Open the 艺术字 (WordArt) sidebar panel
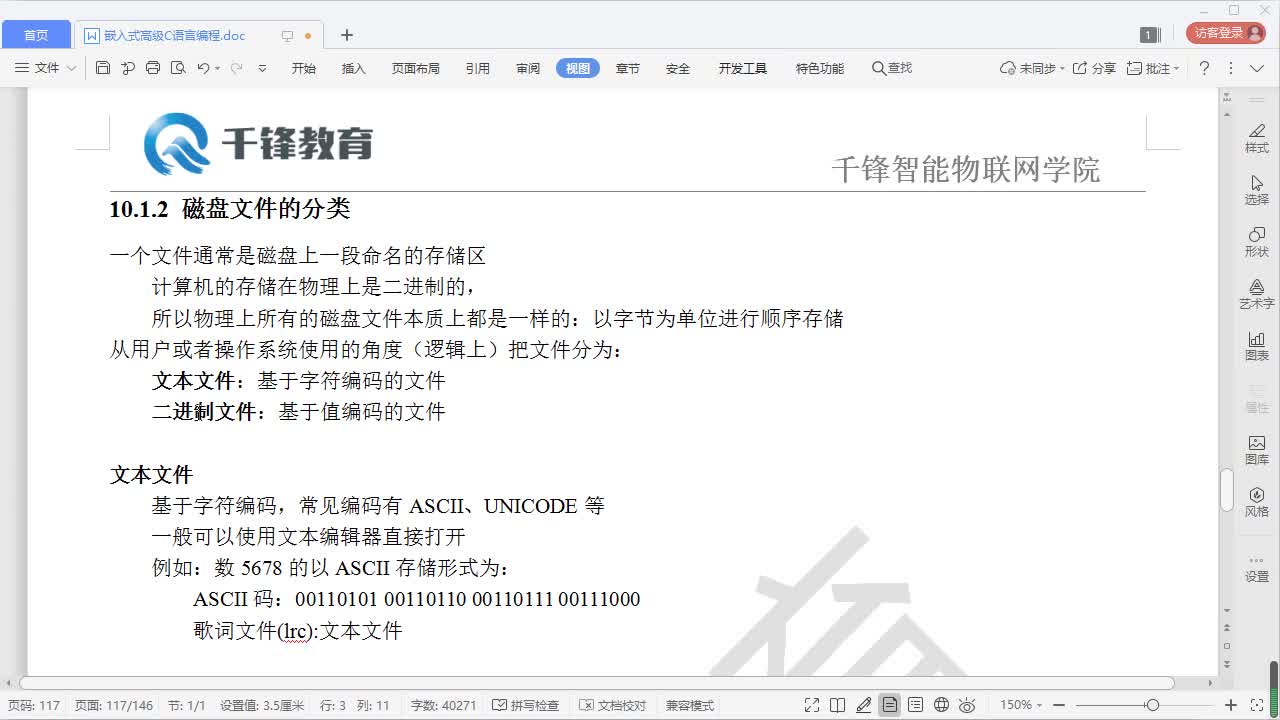1280x720 pixels. pos(1257,294)
